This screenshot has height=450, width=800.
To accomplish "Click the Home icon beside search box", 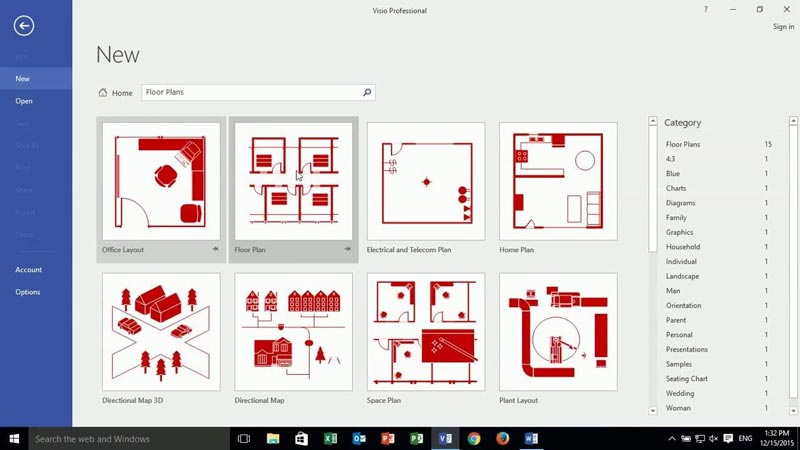I will (x=103, y=92).
